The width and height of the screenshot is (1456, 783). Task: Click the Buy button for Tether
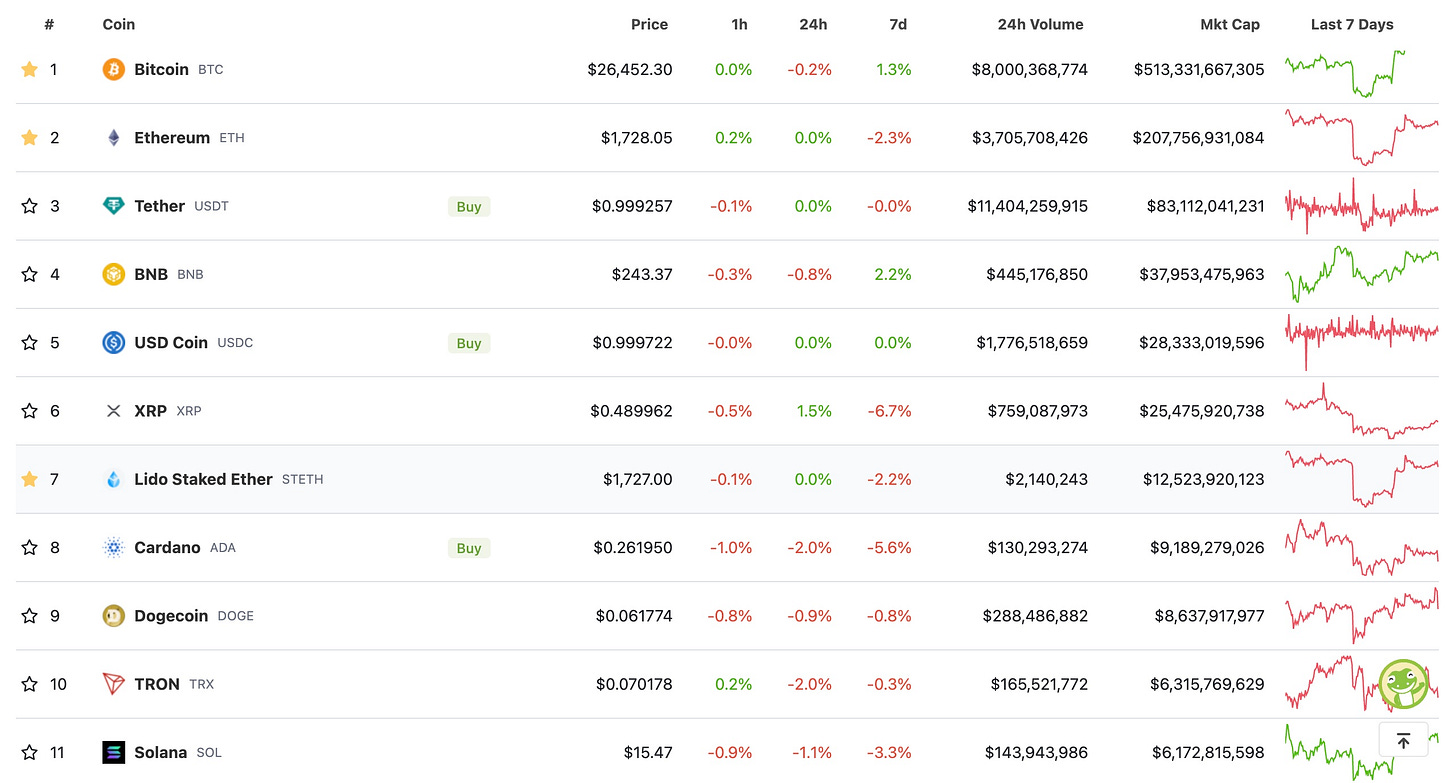pyautogui.click(x=469, y=207)
